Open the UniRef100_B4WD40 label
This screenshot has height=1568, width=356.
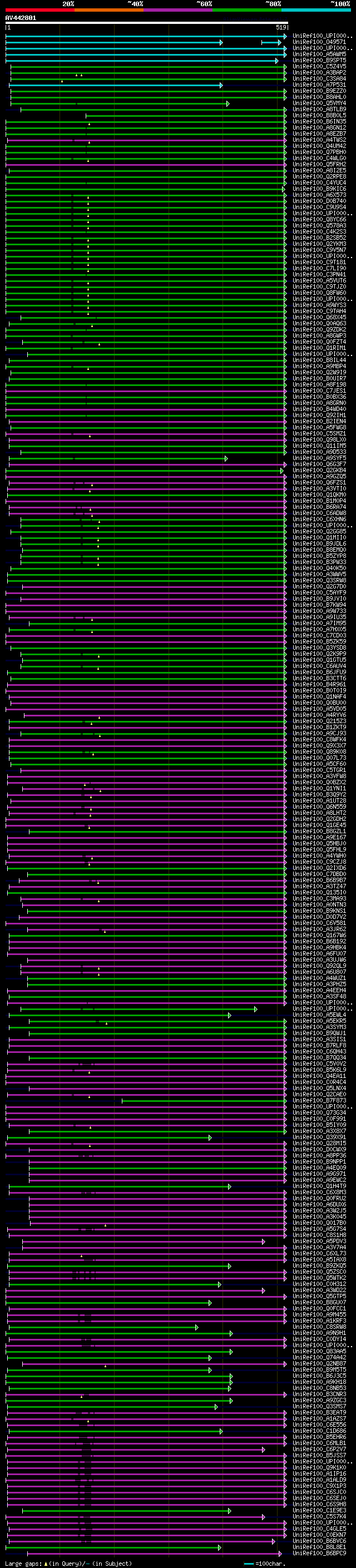coord(319,409)
